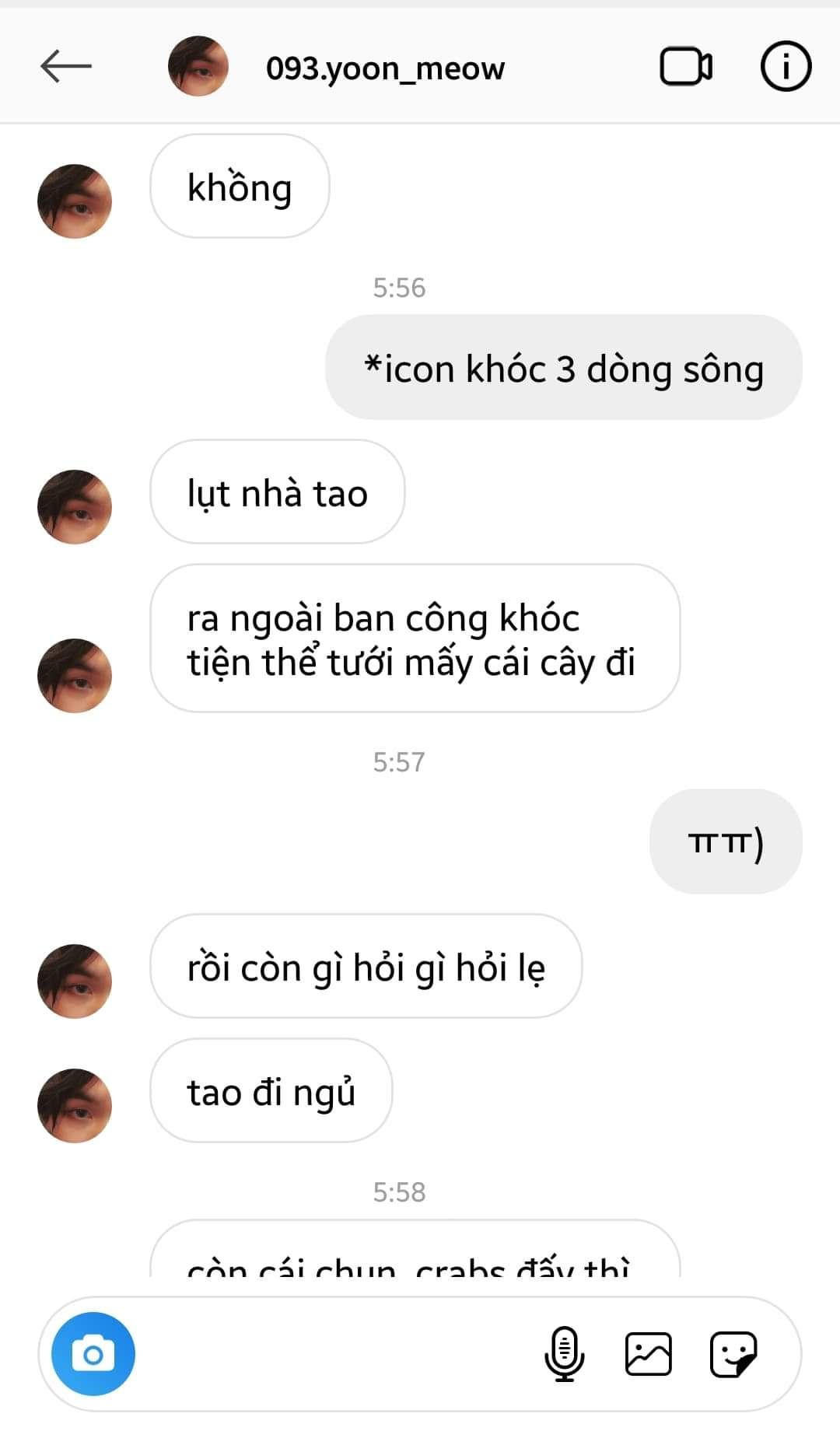Tap avatar beside "tao đi ngủ"
Viewport: 840px width, 1445px height.
(75, 1106)
